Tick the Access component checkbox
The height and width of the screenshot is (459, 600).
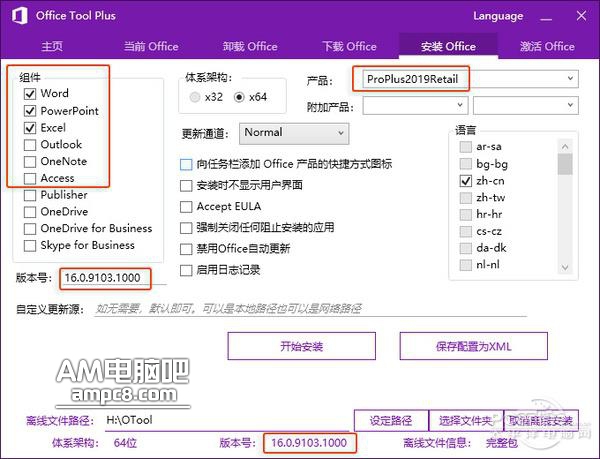click(x=30, y=178)
